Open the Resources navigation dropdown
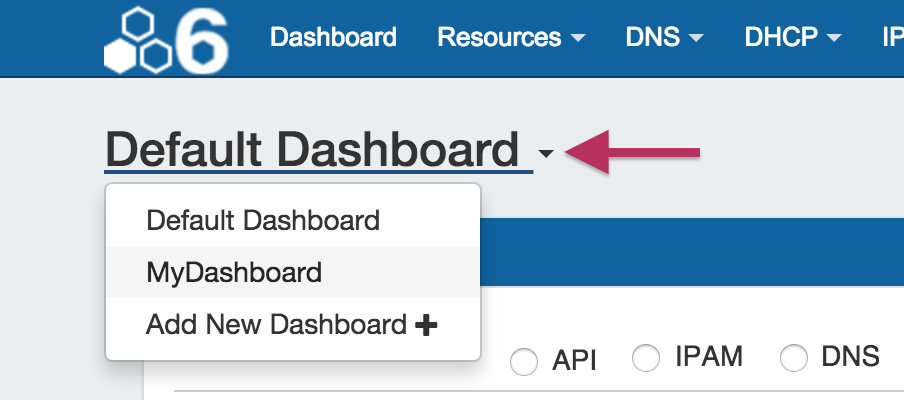 tap(510, 38)
